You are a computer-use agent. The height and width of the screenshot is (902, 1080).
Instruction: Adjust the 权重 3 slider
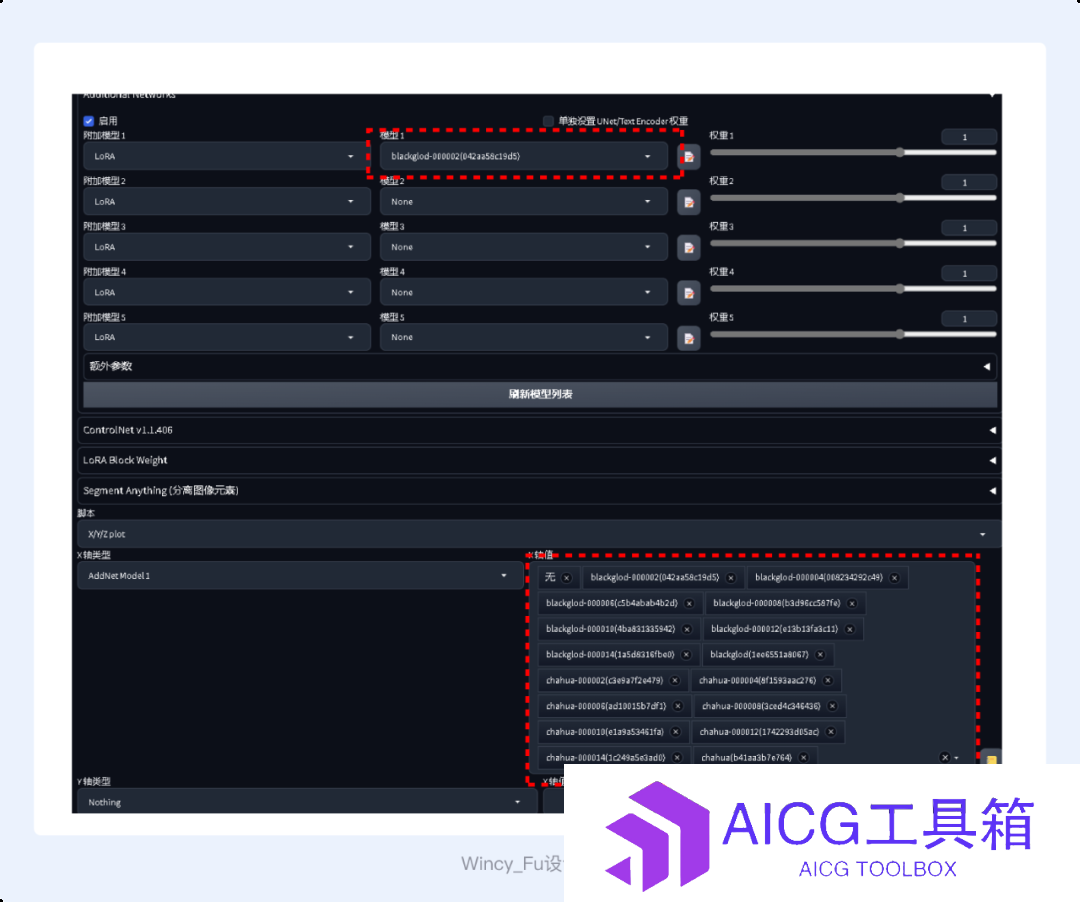click(x=853, y=243)
